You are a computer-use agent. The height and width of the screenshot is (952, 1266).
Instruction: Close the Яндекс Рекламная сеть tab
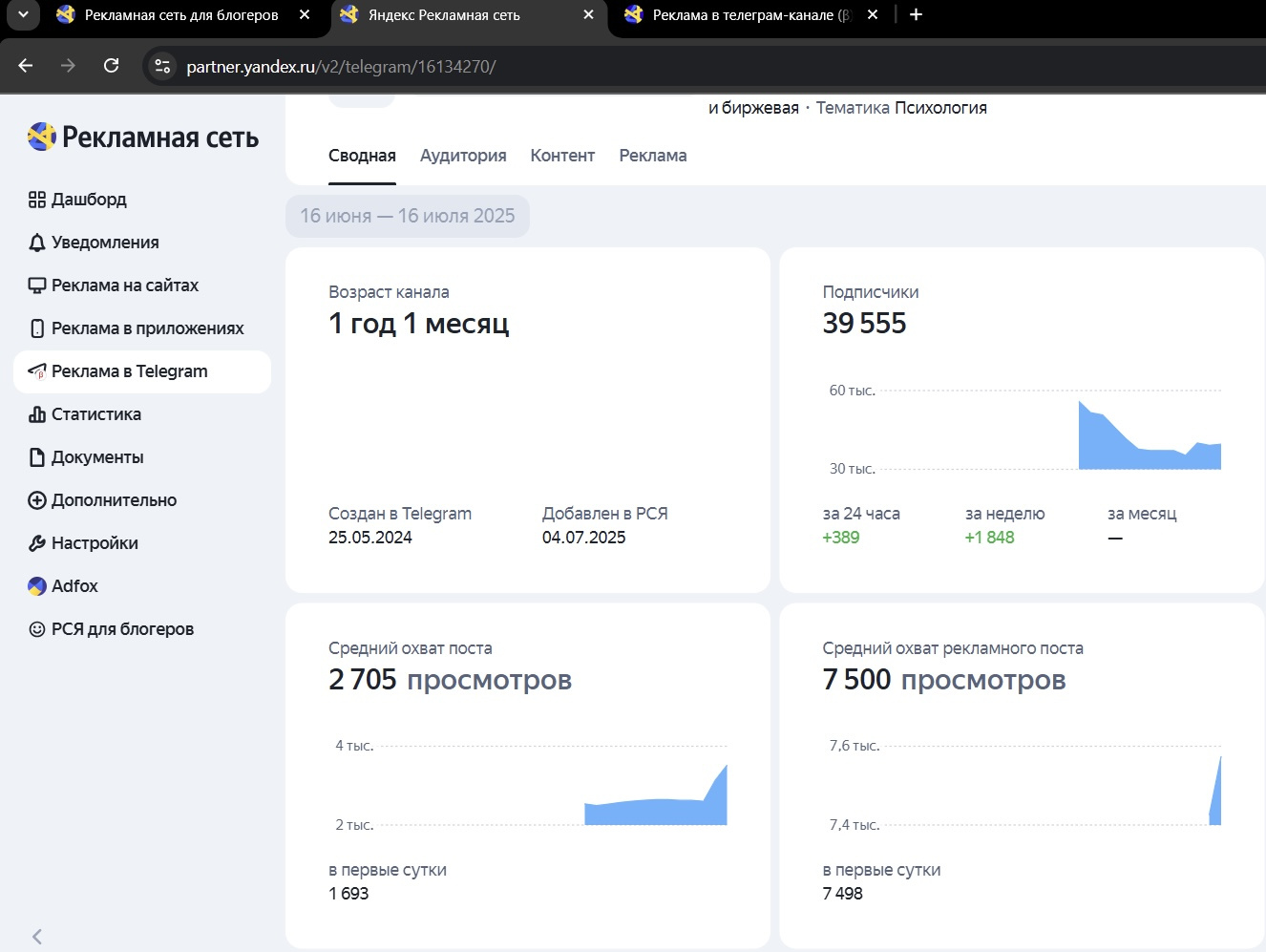[x=588, y=14]
